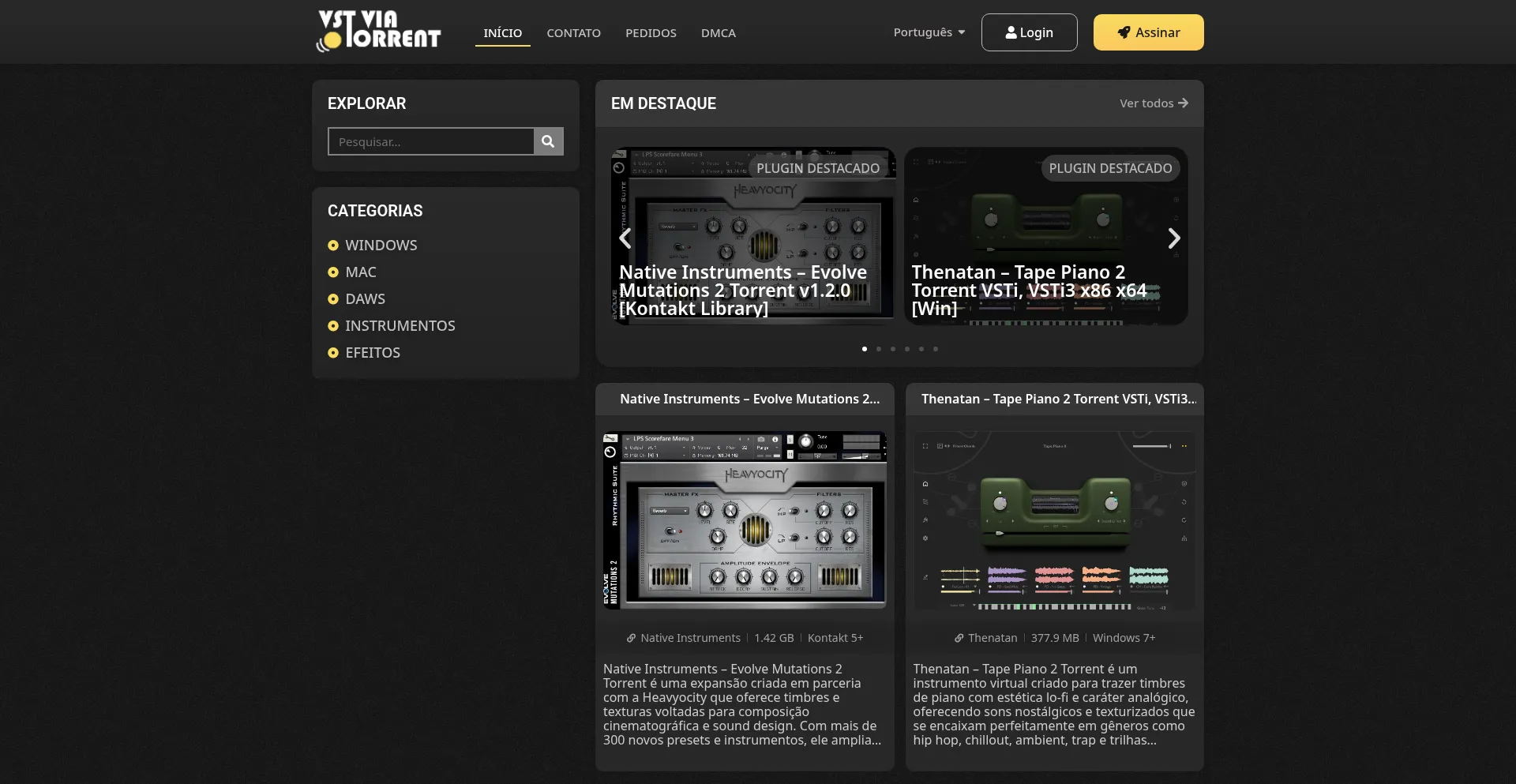The height and width of the screenshot is (784, 1516).
Task: Click Tape Piano 2 card screenshot
Action: pos(1054,520)
